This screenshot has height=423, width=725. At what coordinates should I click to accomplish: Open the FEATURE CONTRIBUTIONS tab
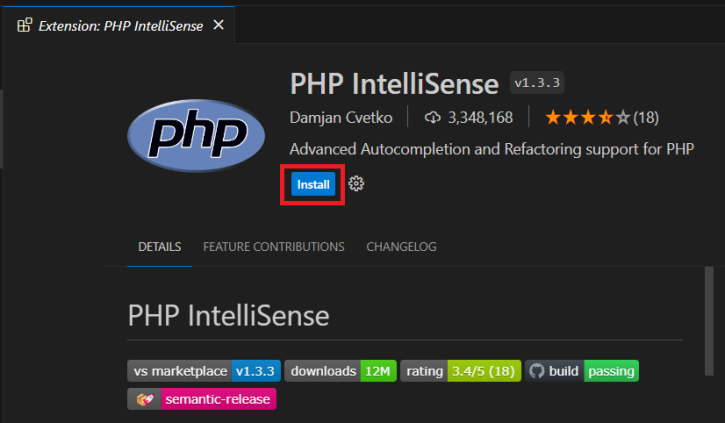click(274, 247)
